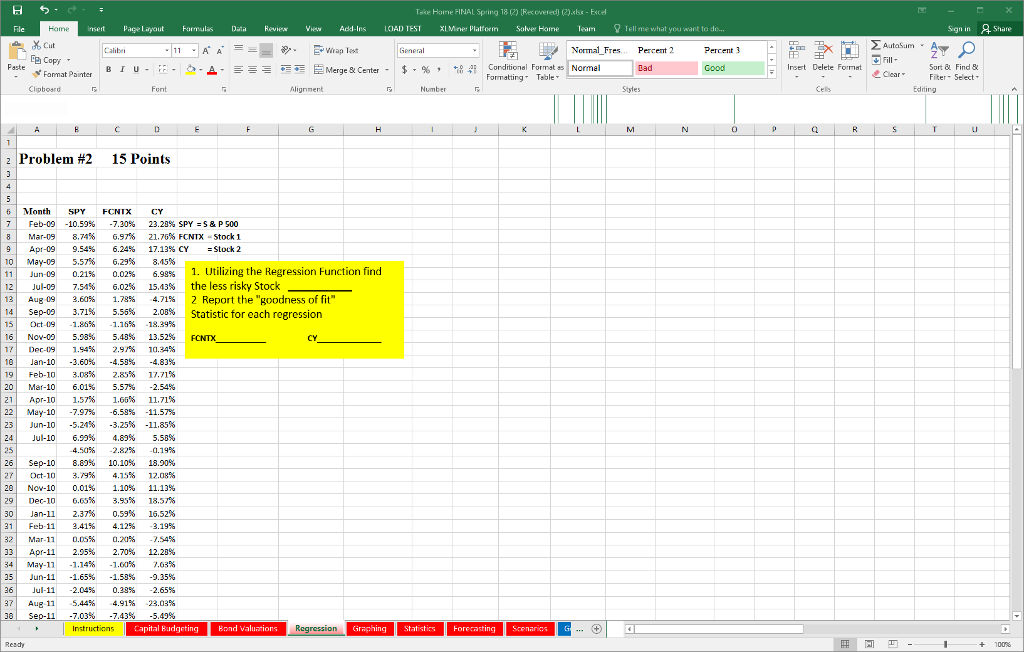
Task: Align cell text to the left
Action: click(x=238, y=69)
